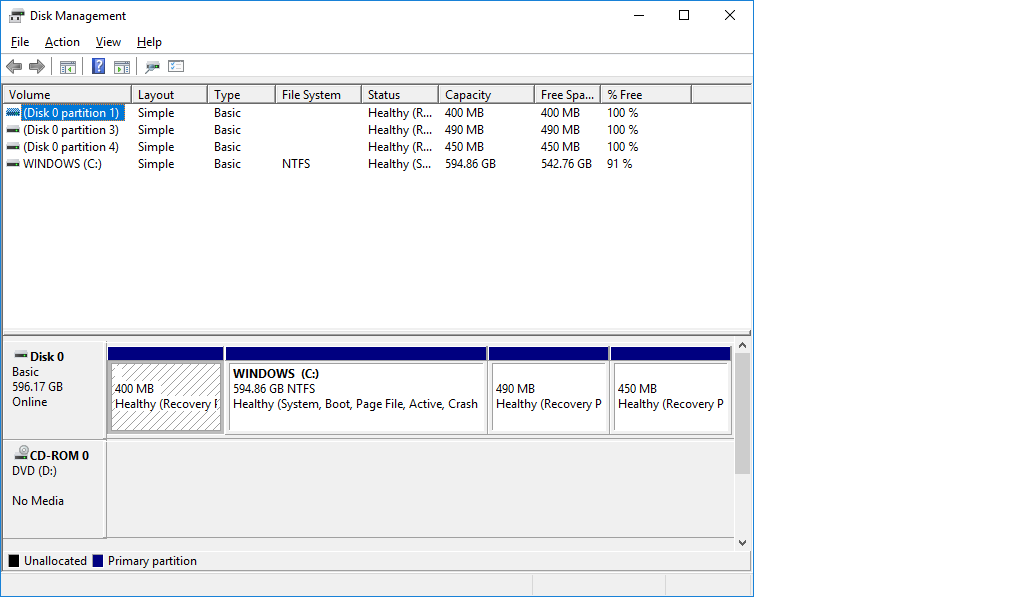Open the View menu
Screen dimensions: 1026x597
[108, 42]
